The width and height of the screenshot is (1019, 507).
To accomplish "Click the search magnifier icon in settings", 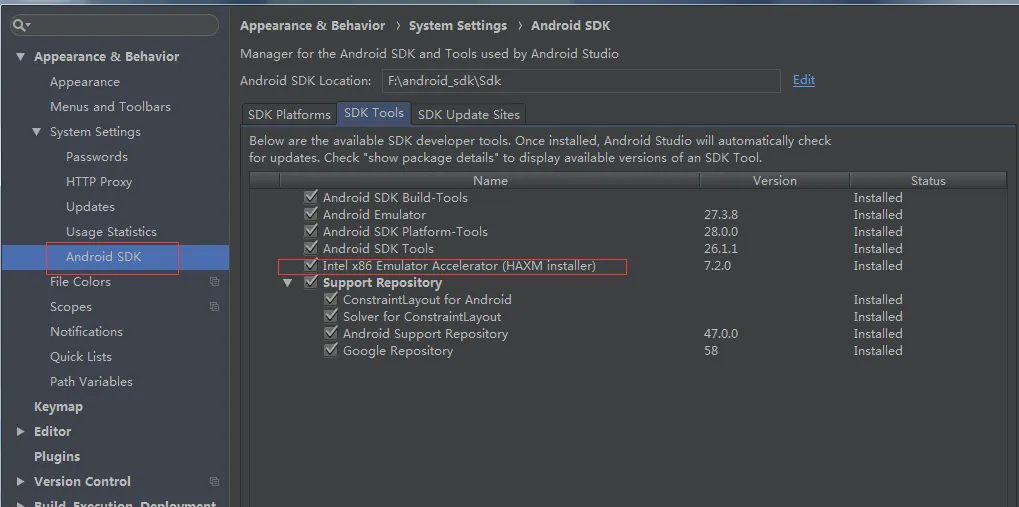I will click(x=20, y=25).
